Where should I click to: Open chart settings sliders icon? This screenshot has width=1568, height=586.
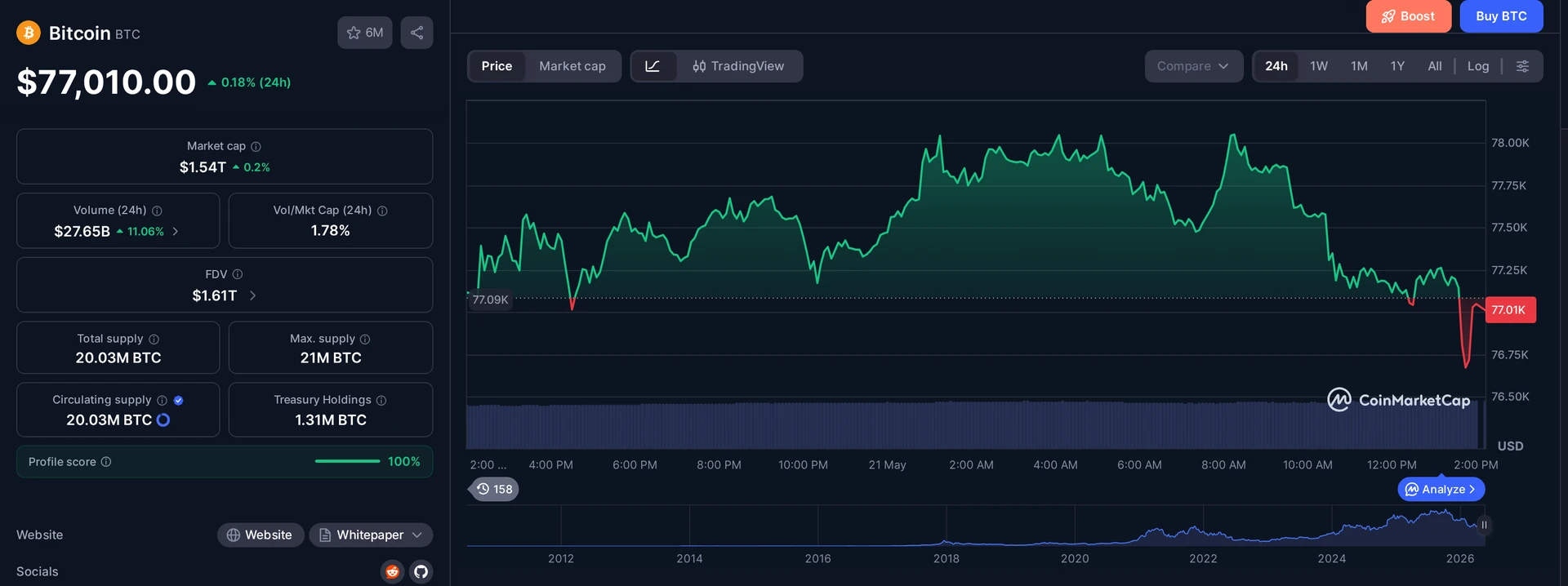point(1522,66)
